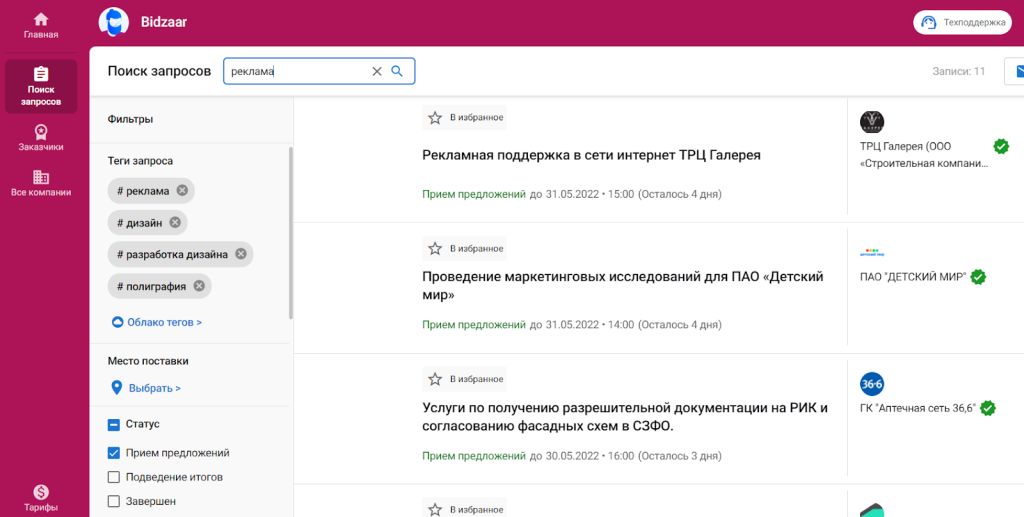Open 'Заказчики' in the sidebar
The width and height of the screenshot is (1024, 517).
[41, 138]
